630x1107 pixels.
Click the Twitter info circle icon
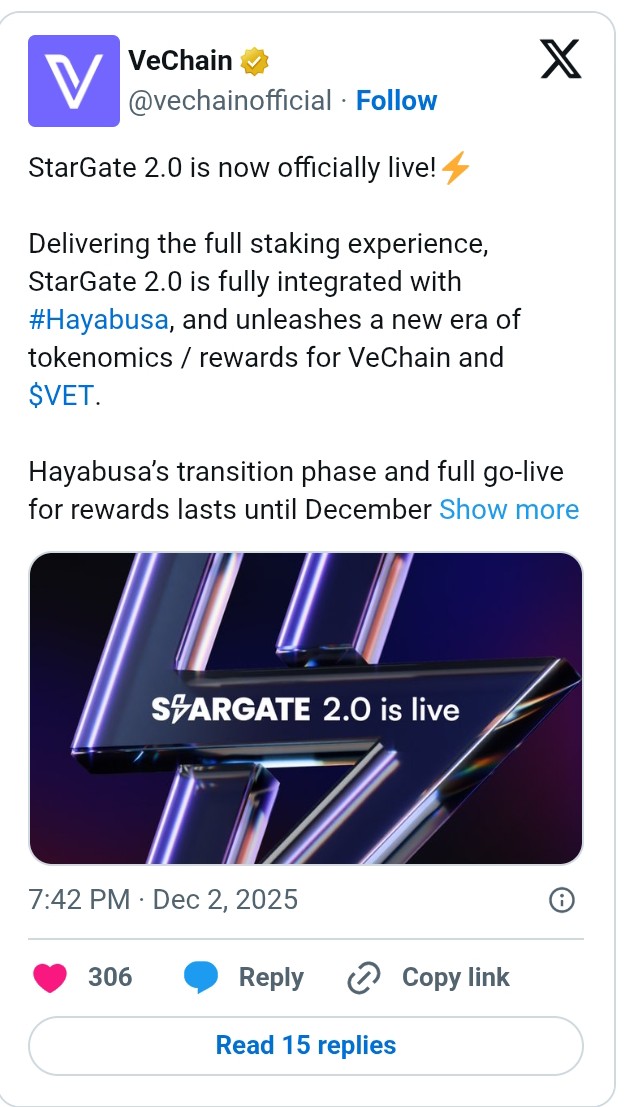pyautogui.click(x=562, y=900)
